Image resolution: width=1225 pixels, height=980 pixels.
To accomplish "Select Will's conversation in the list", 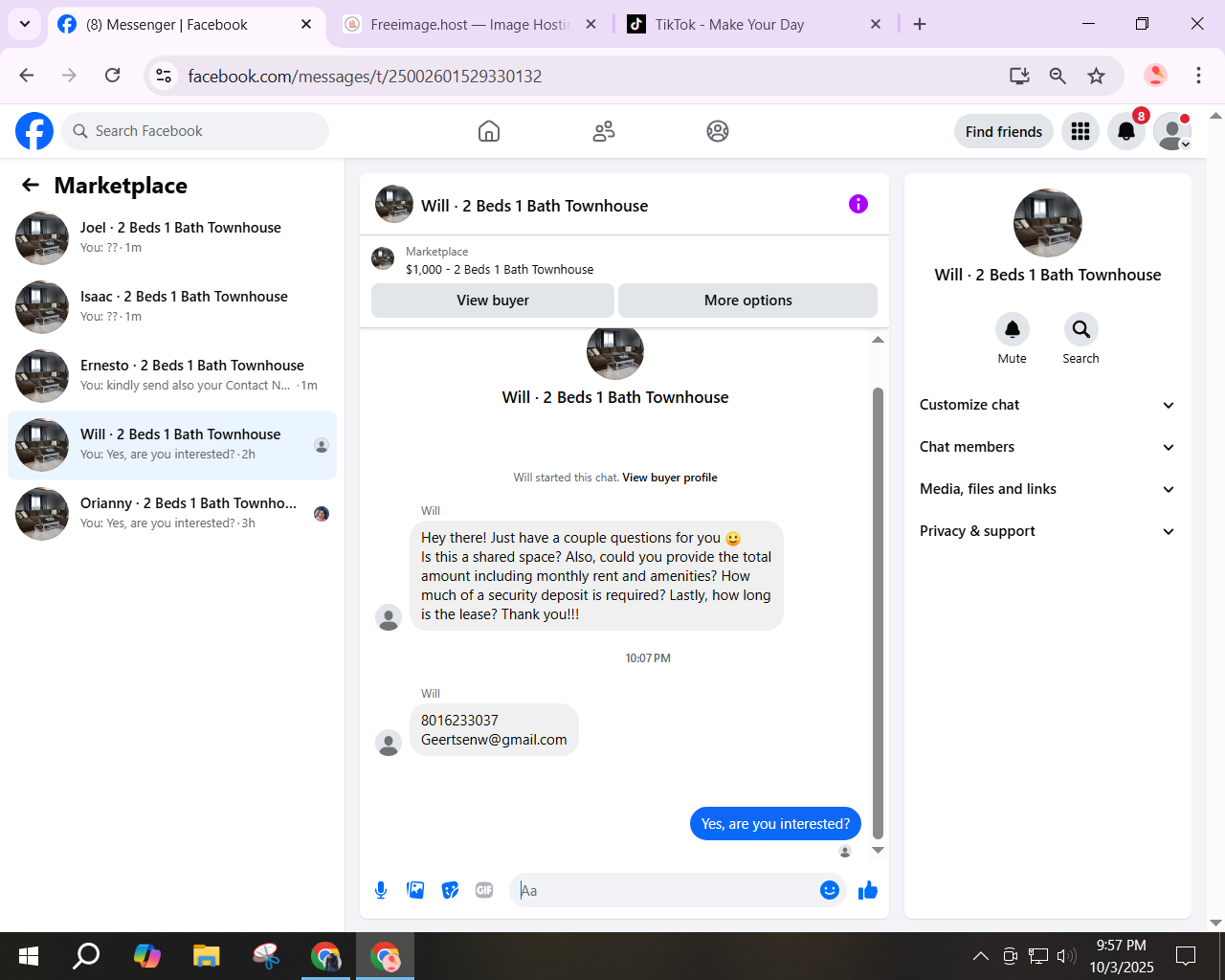I will click(x=172, y=445).
